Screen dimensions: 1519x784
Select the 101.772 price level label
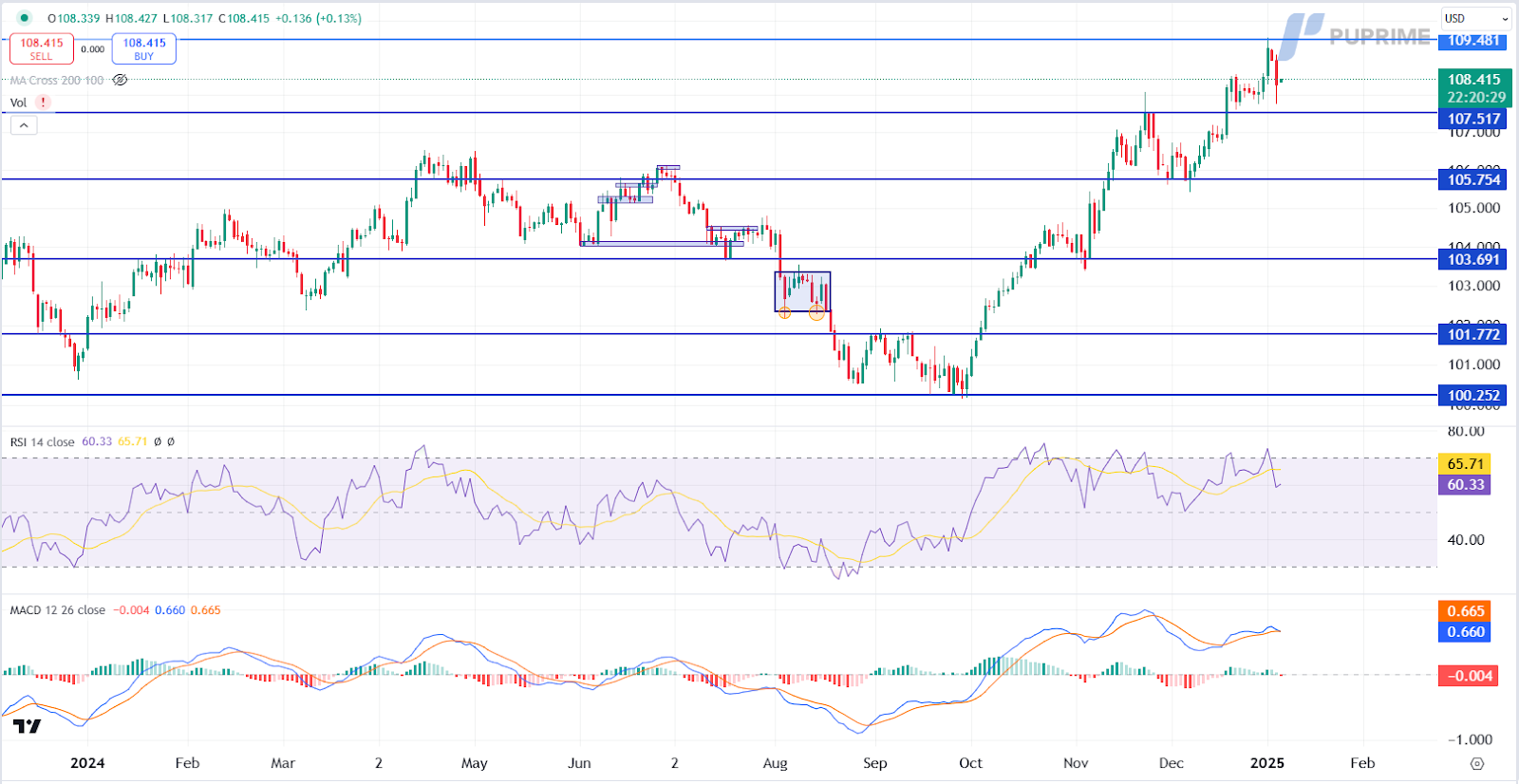click(x=1472, y=334)
